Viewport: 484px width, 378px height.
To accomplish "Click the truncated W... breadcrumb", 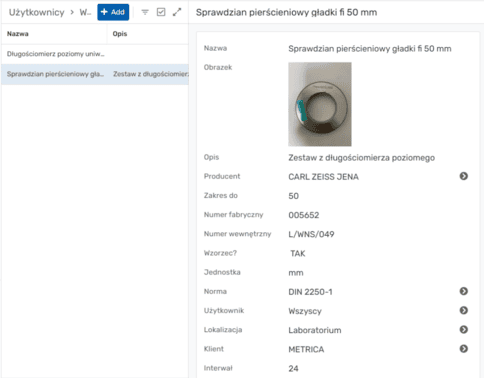I will click(85, 12).
